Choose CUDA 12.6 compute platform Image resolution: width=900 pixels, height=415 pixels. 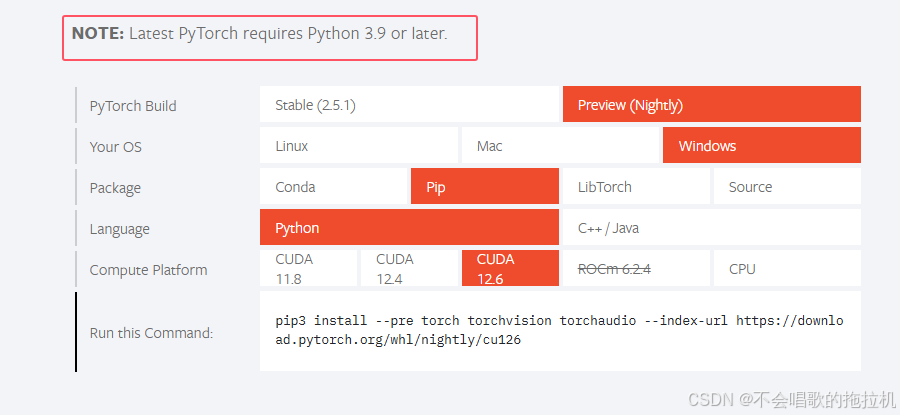510,268
